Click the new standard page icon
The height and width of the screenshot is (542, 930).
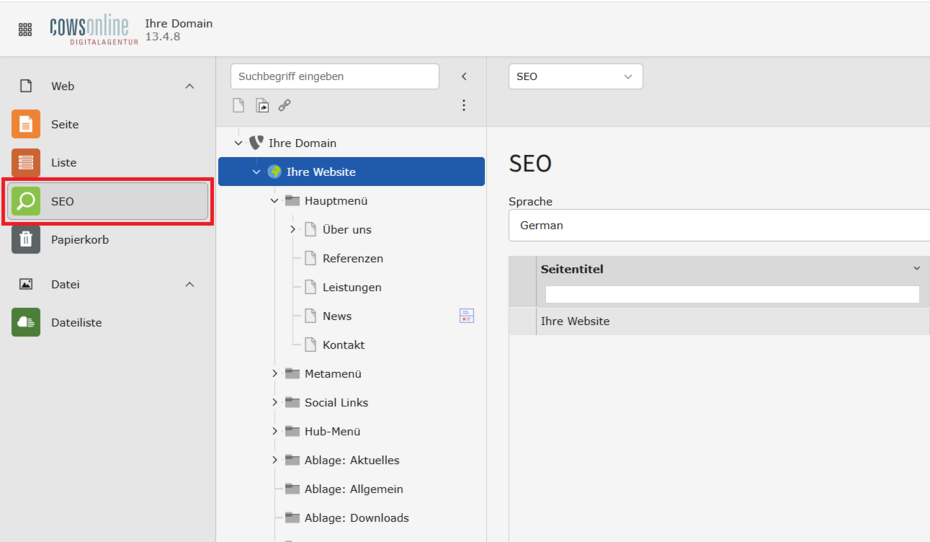tap(238, 106)
